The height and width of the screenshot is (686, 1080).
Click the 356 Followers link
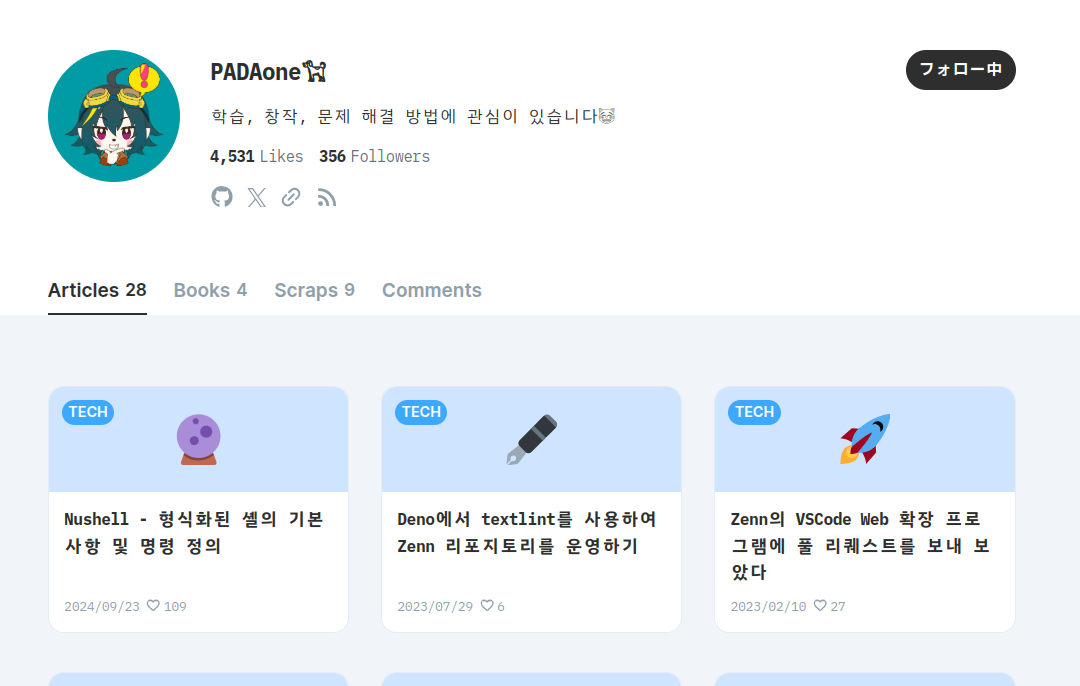pyautogui.click(x=374, y=156)
